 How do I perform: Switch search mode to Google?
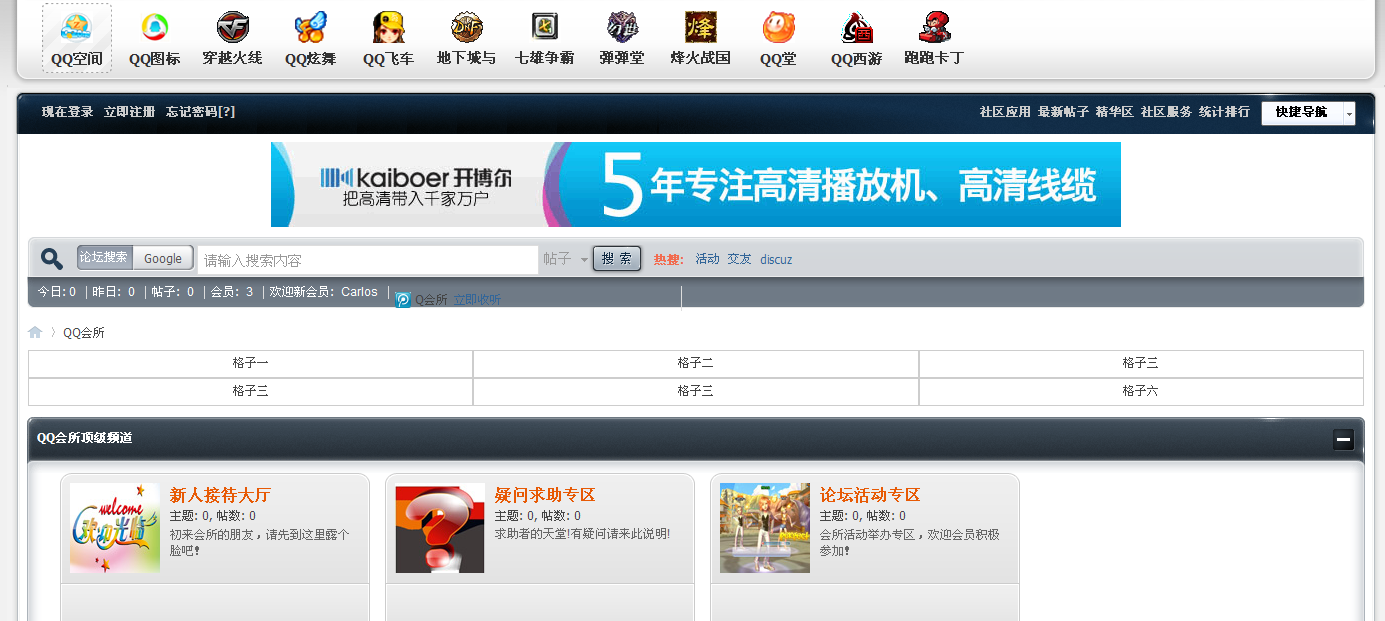tap(163, 258)
